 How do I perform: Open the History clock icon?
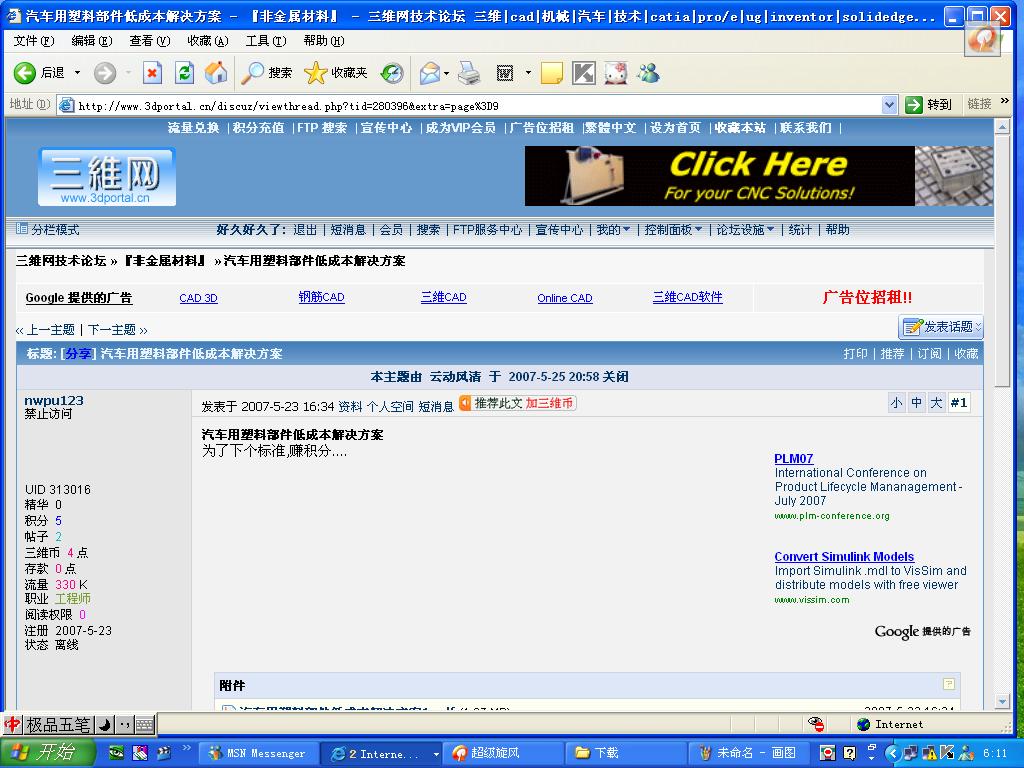click(x=392, y=72)
